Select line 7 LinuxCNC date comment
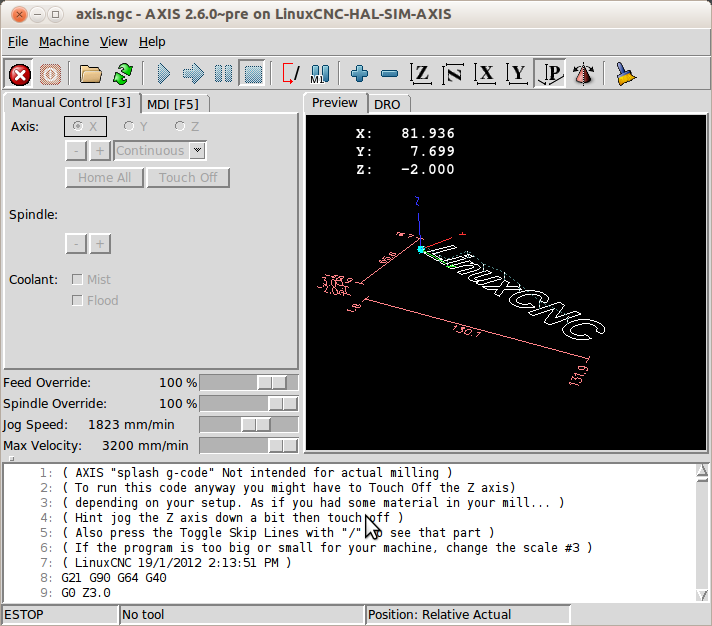The width and height of the screenshot is (712, 626). click(176, 563)
